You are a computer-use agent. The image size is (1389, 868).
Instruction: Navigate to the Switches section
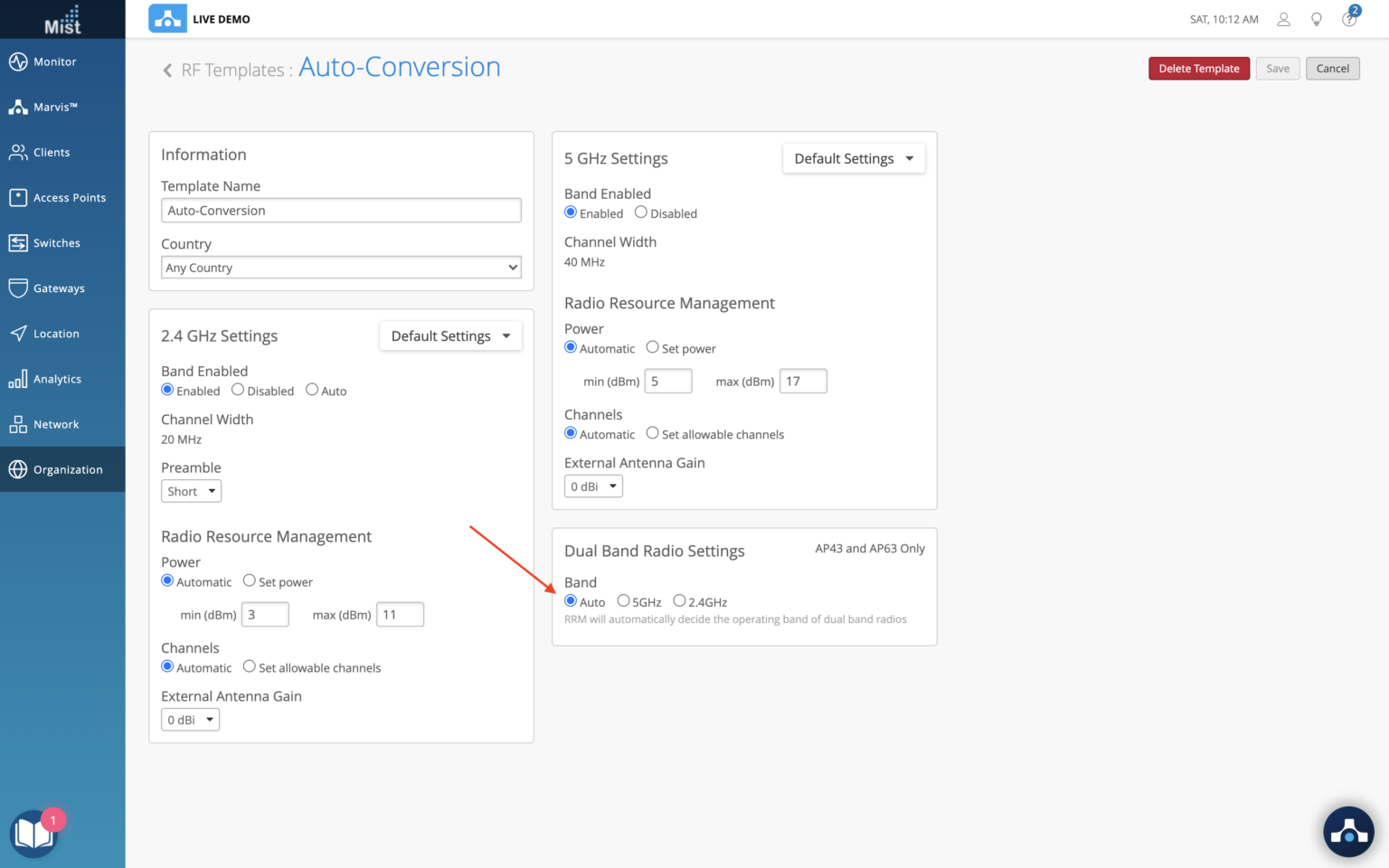point(56,242)
